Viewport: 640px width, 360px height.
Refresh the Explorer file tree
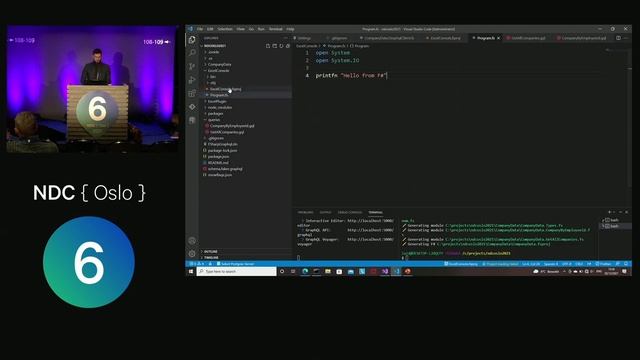click(281, 46)
